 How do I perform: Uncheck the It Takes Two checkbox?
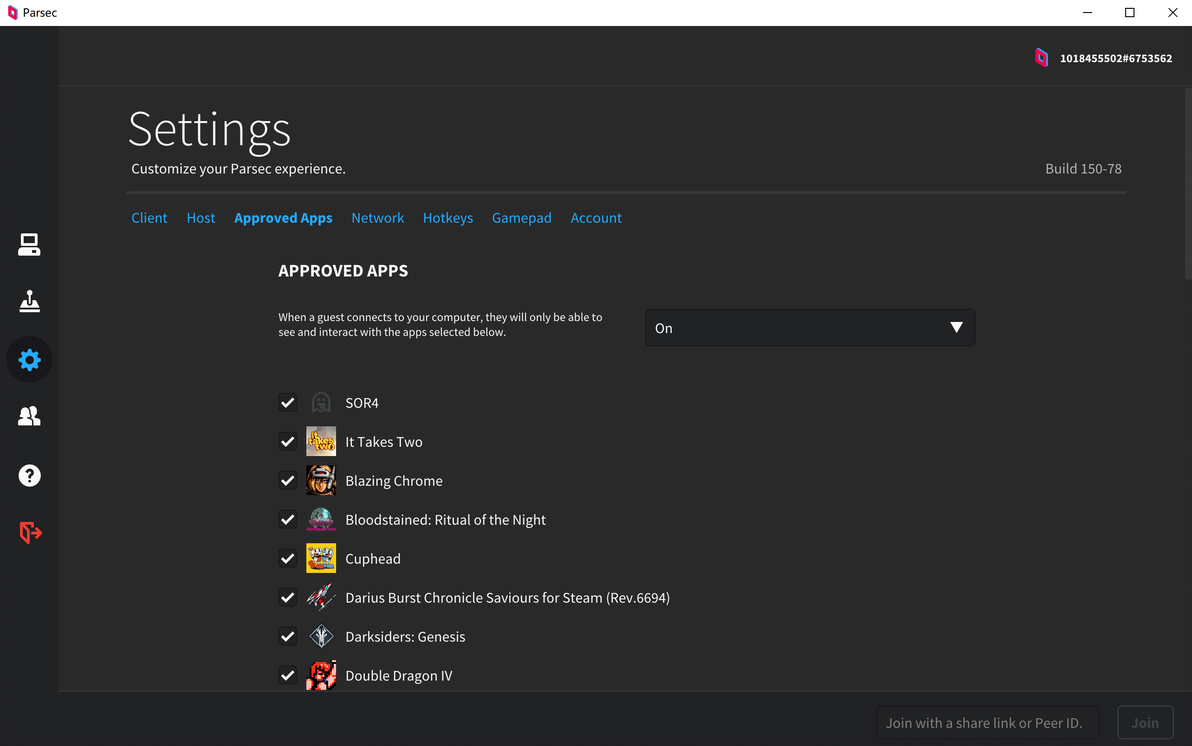pyautogui.click(x=288, y=442)
